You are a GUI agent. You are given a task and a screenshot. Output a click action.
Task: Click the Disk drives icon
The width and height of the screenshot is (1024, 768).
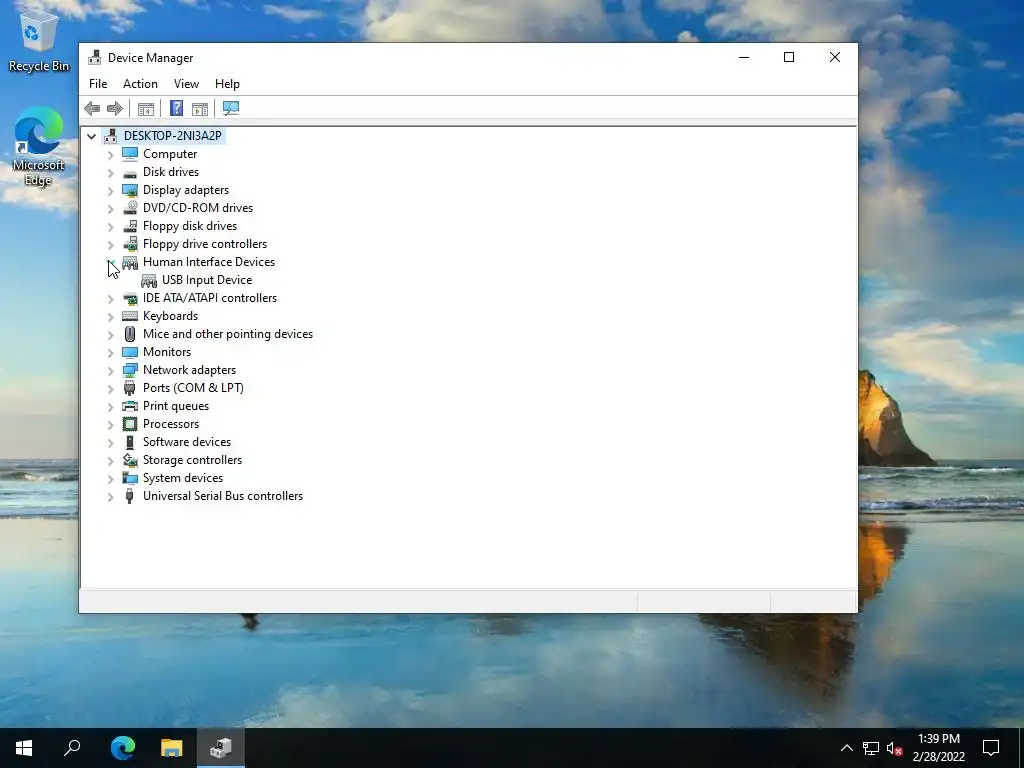(x=130, y=172)
